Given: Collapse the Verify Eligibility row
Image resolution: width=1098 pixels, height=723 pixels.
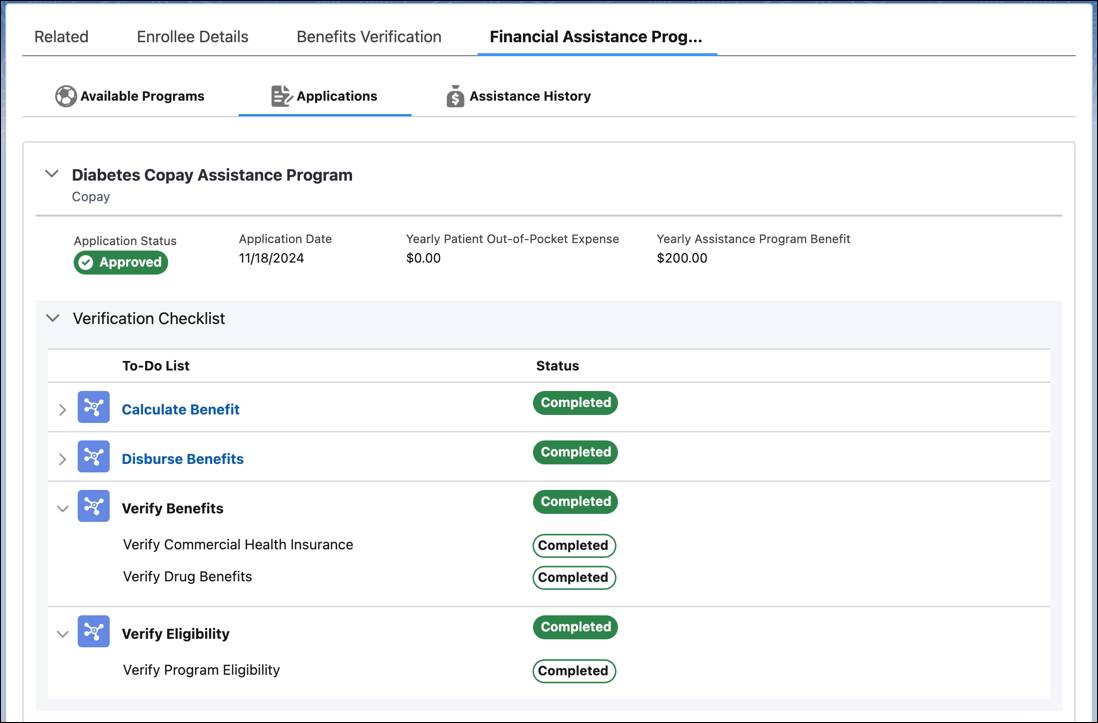Looking at the screenshot, I should (x=62, y=634).
